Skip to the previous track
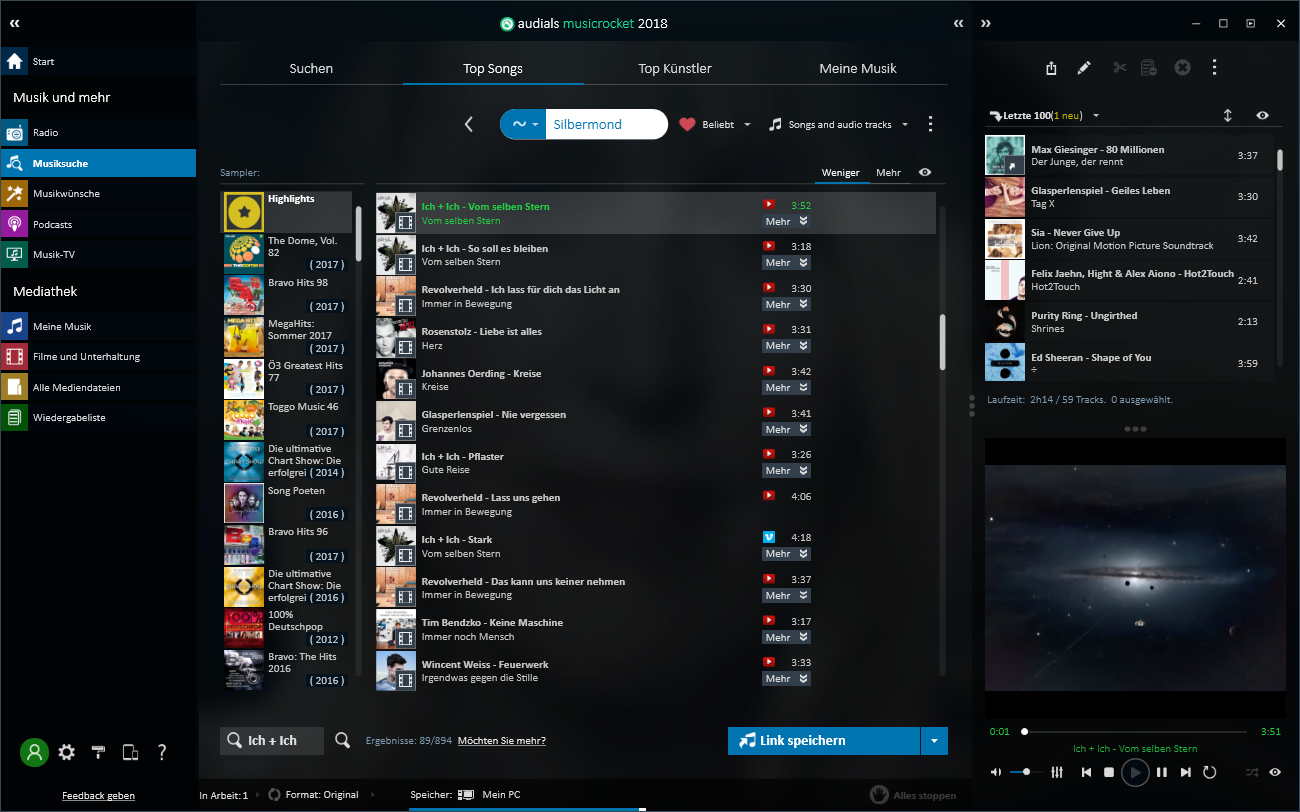 (1086, 772)
